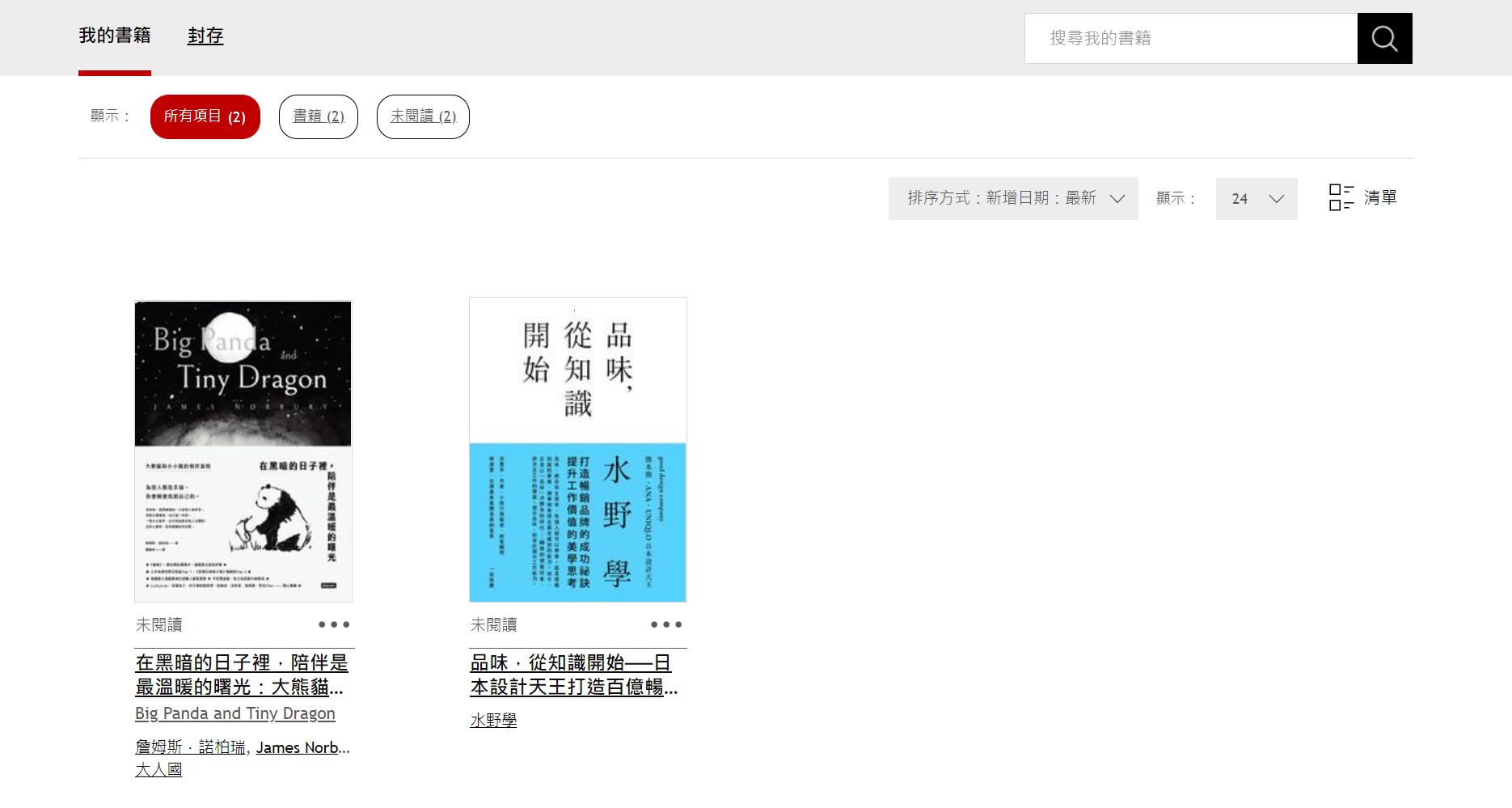Filter by 未閱讀 (2)
The image size is (1512, 808).
pos(422,116)
